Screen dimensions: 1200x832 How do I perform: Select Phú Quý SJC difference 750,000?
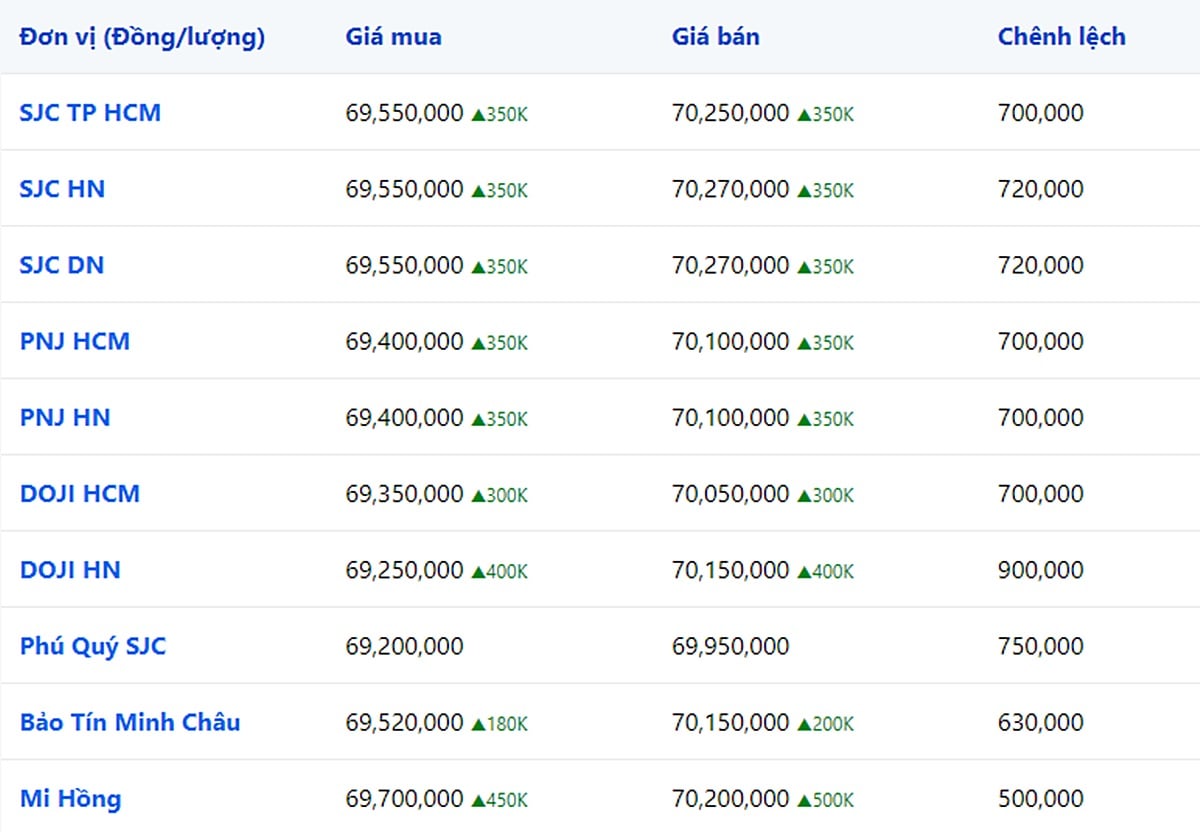tap(1041, 646)
